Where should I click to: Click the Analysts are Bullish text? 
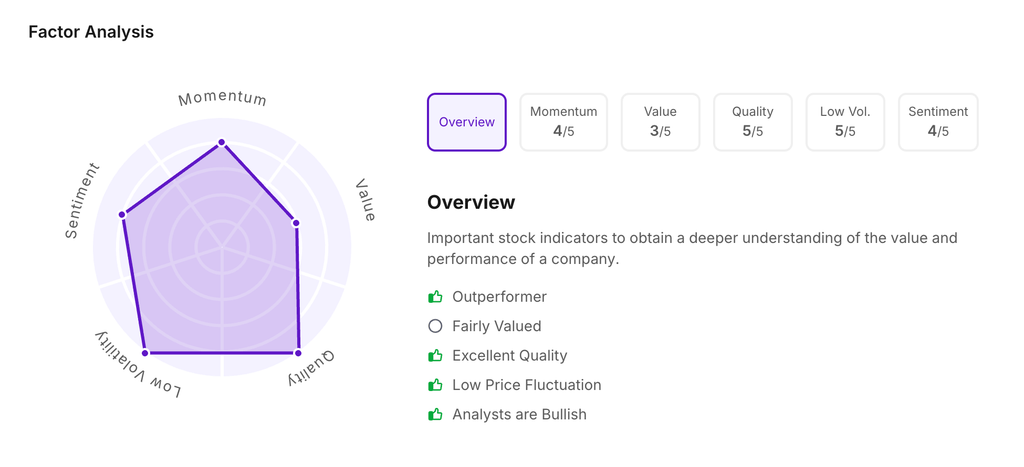pos(519,414)
